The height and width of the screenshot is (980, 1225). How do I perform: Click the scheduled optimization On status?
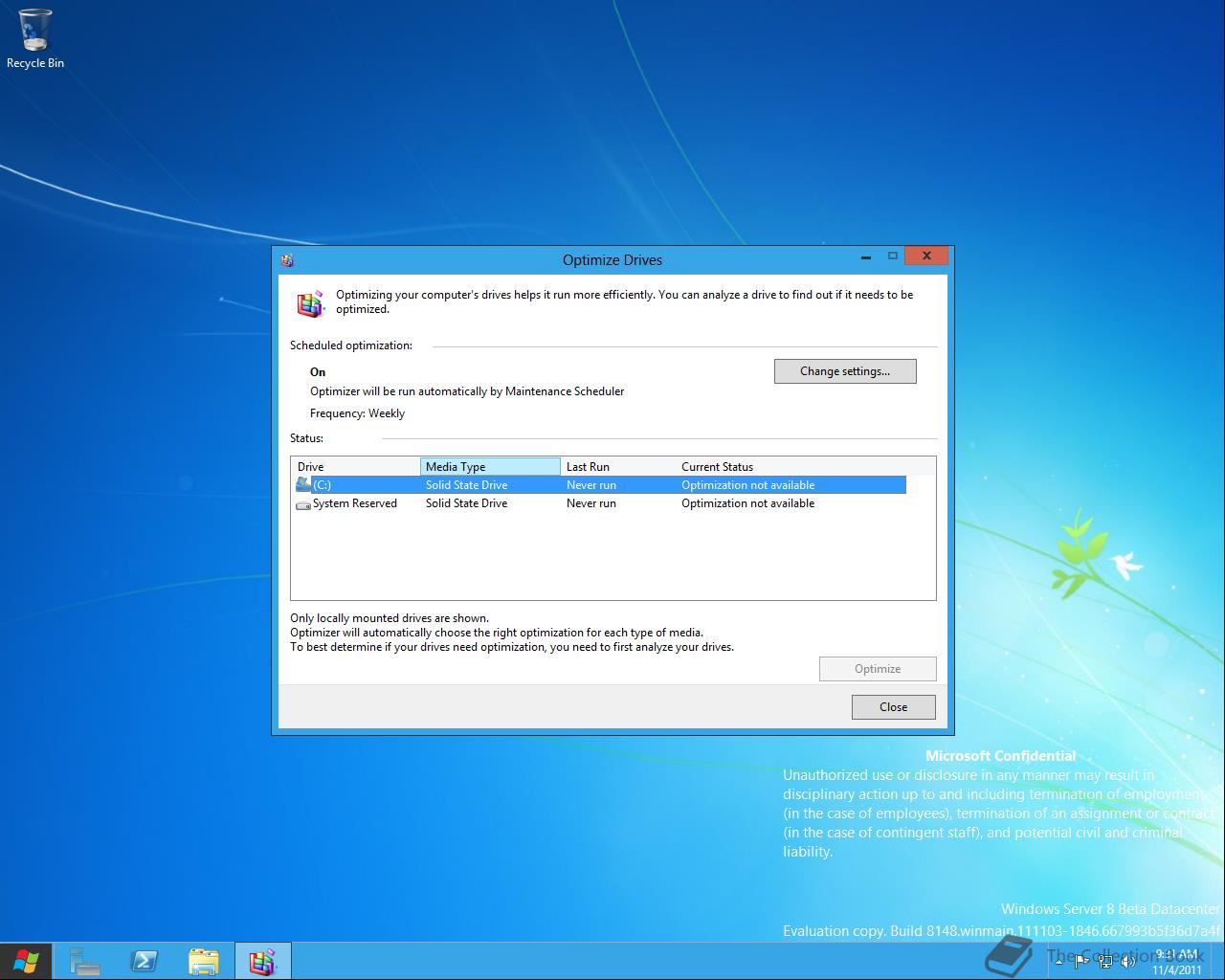tap(318, 372)
